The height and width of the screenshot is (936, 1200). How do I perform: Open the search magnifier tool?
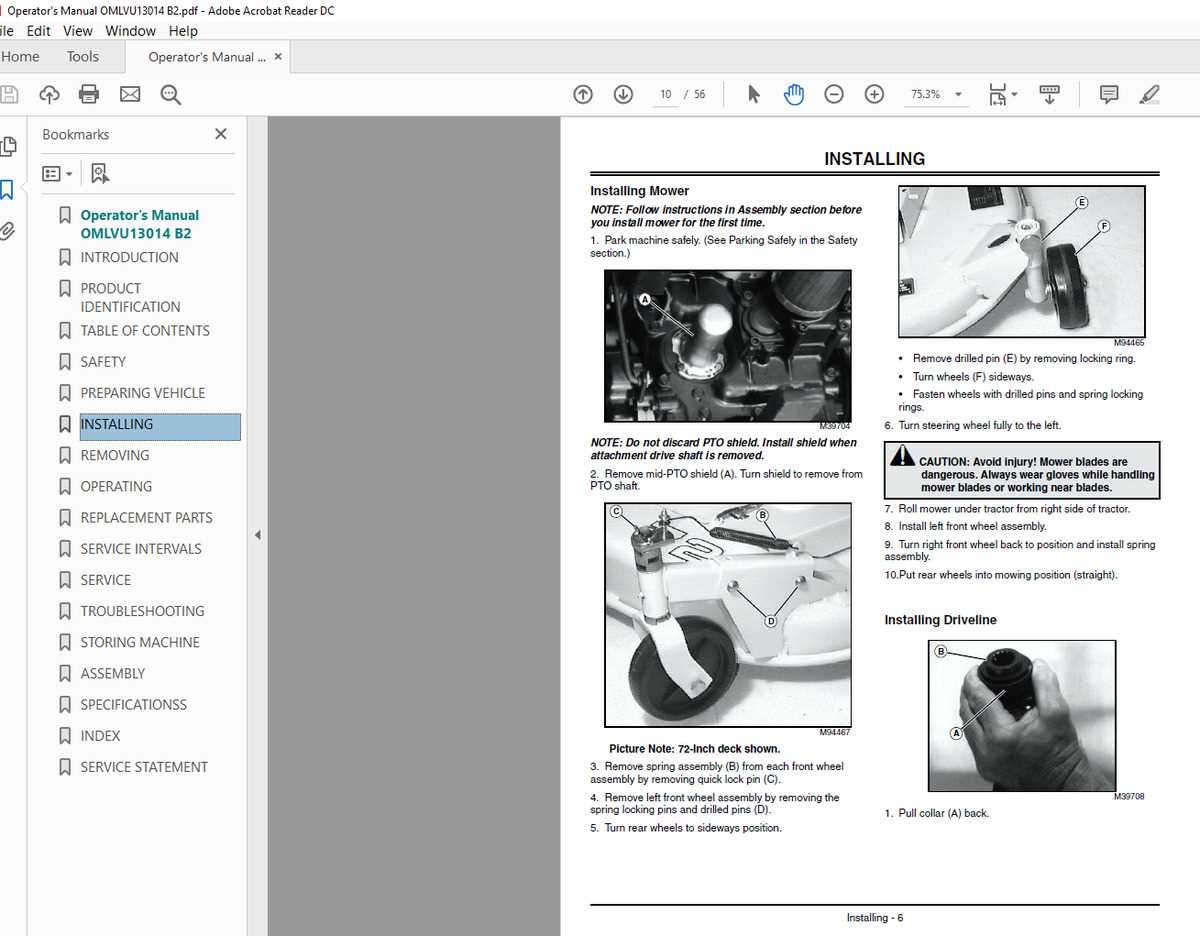point(171,94)
